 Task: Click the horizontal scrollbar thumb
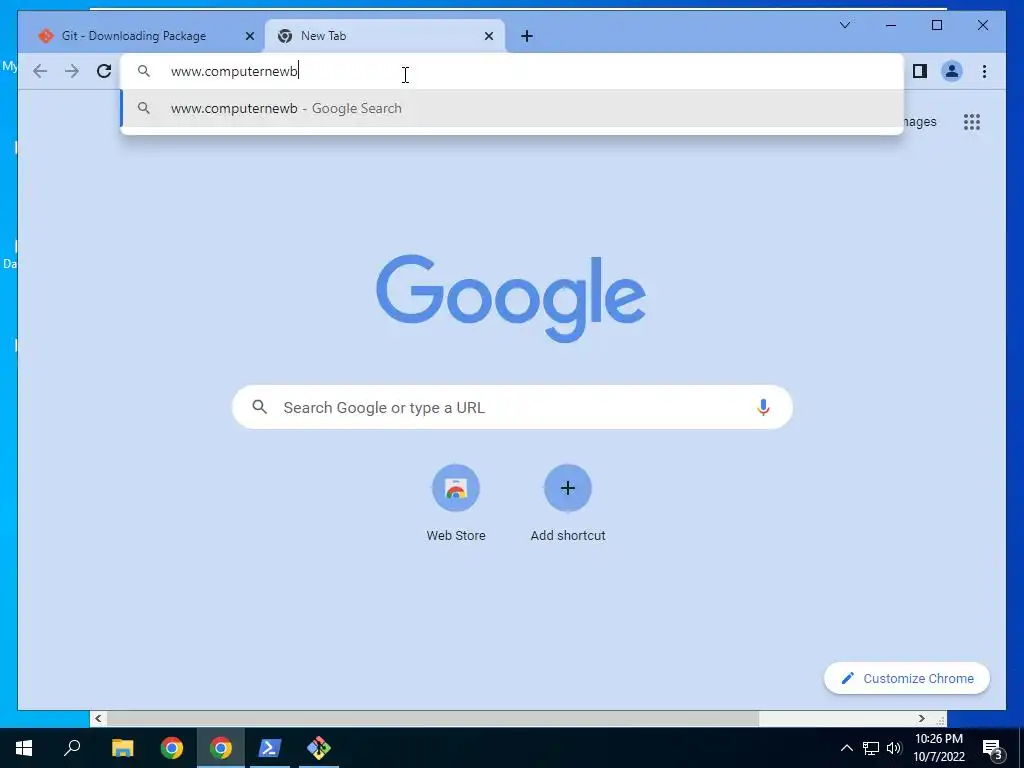coord(432,718)
